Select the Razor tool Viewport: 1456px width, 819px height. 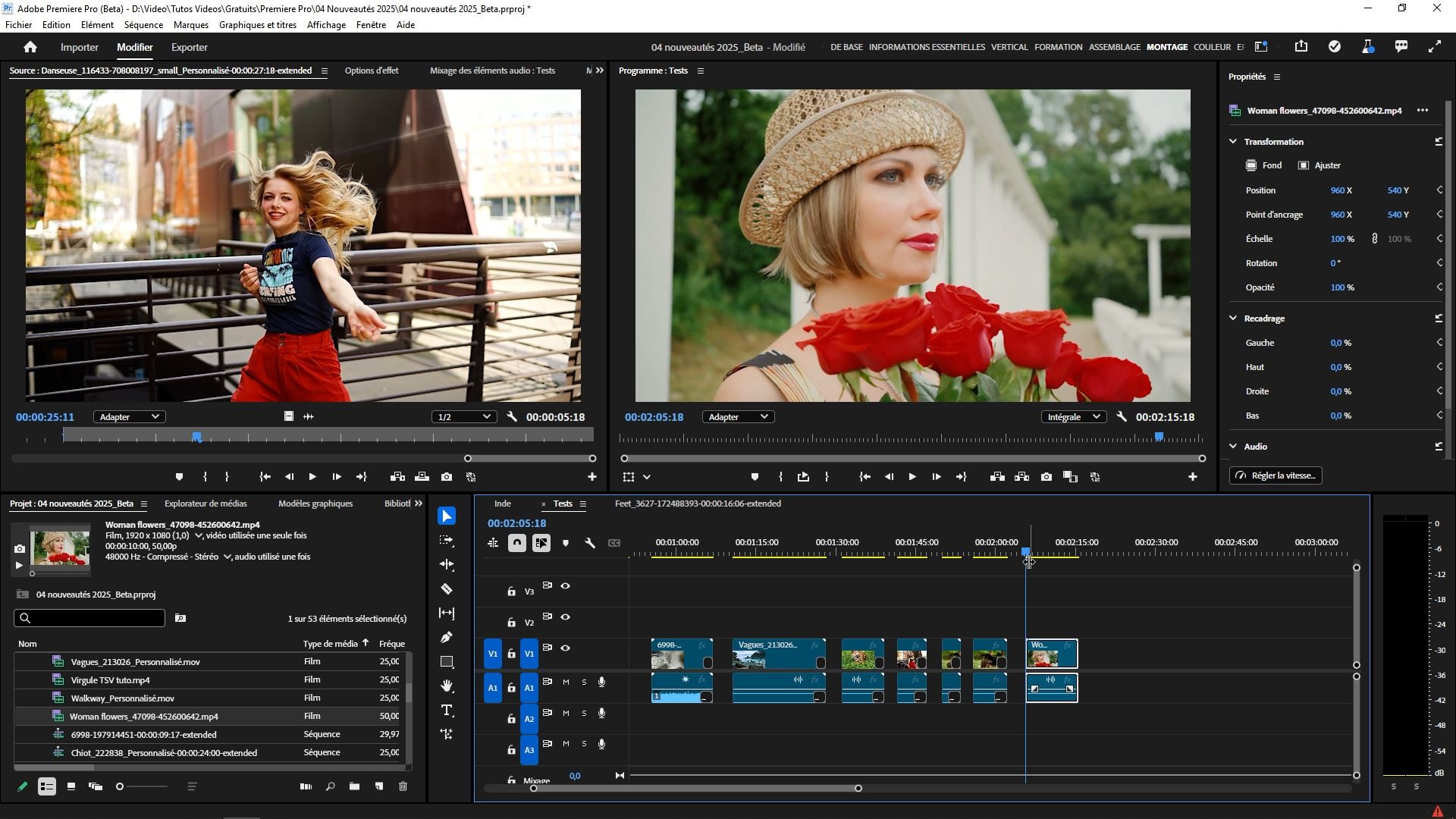(x=447, y=589)
